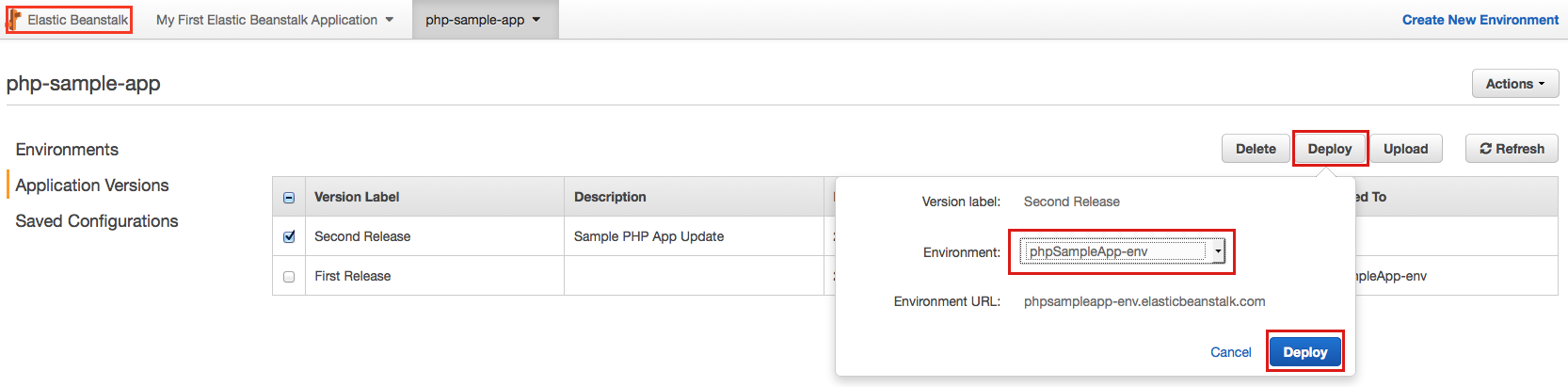
Task: Select Application Versions in sidebar
Action: coord(92,185)
